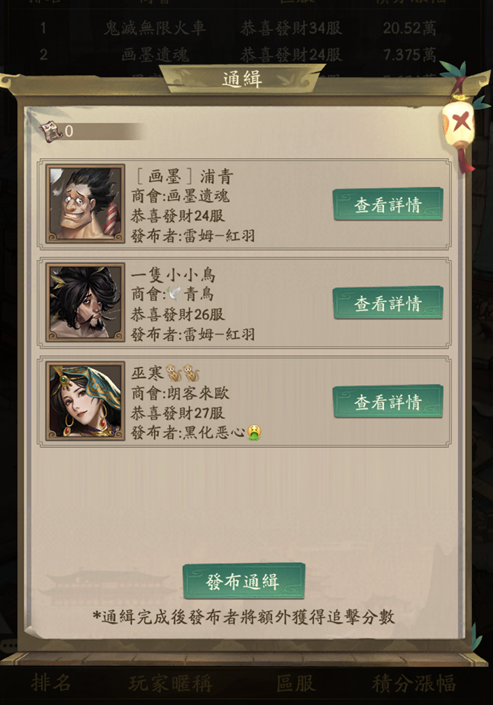Click the 排名 column header
This screenshot has width=493, height=705.
click(51, 683)
